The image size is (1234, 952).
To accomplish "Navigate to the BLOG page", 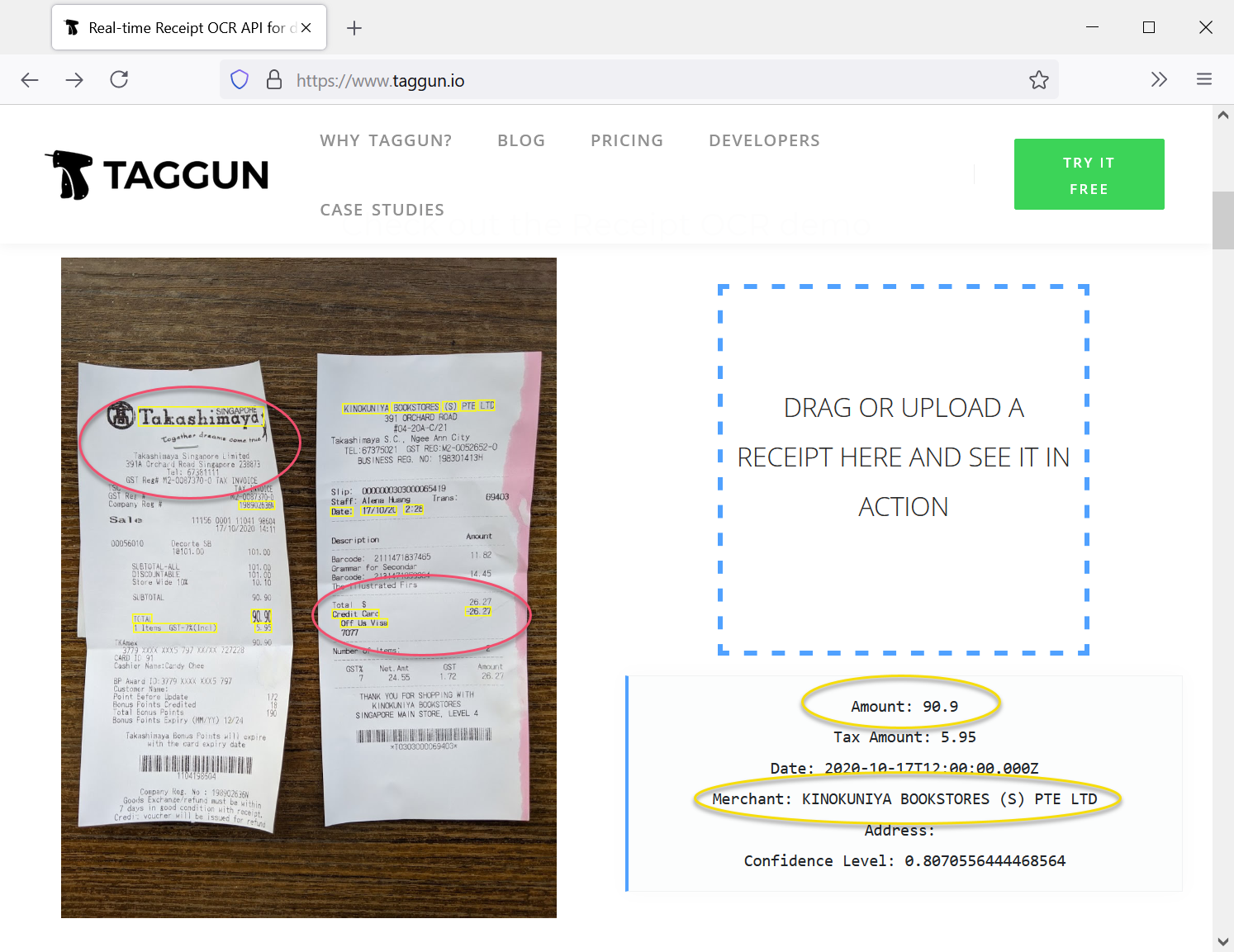I will point(521,140).
